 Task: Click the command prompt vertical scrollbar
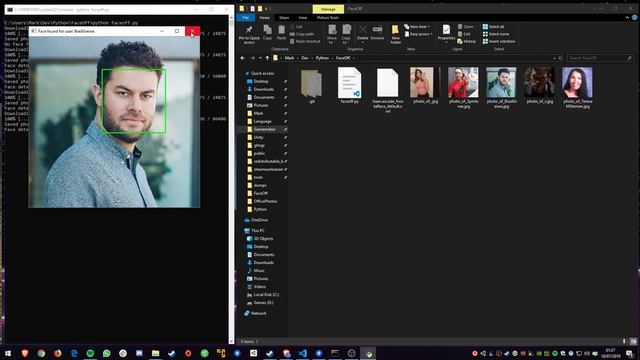231,180
